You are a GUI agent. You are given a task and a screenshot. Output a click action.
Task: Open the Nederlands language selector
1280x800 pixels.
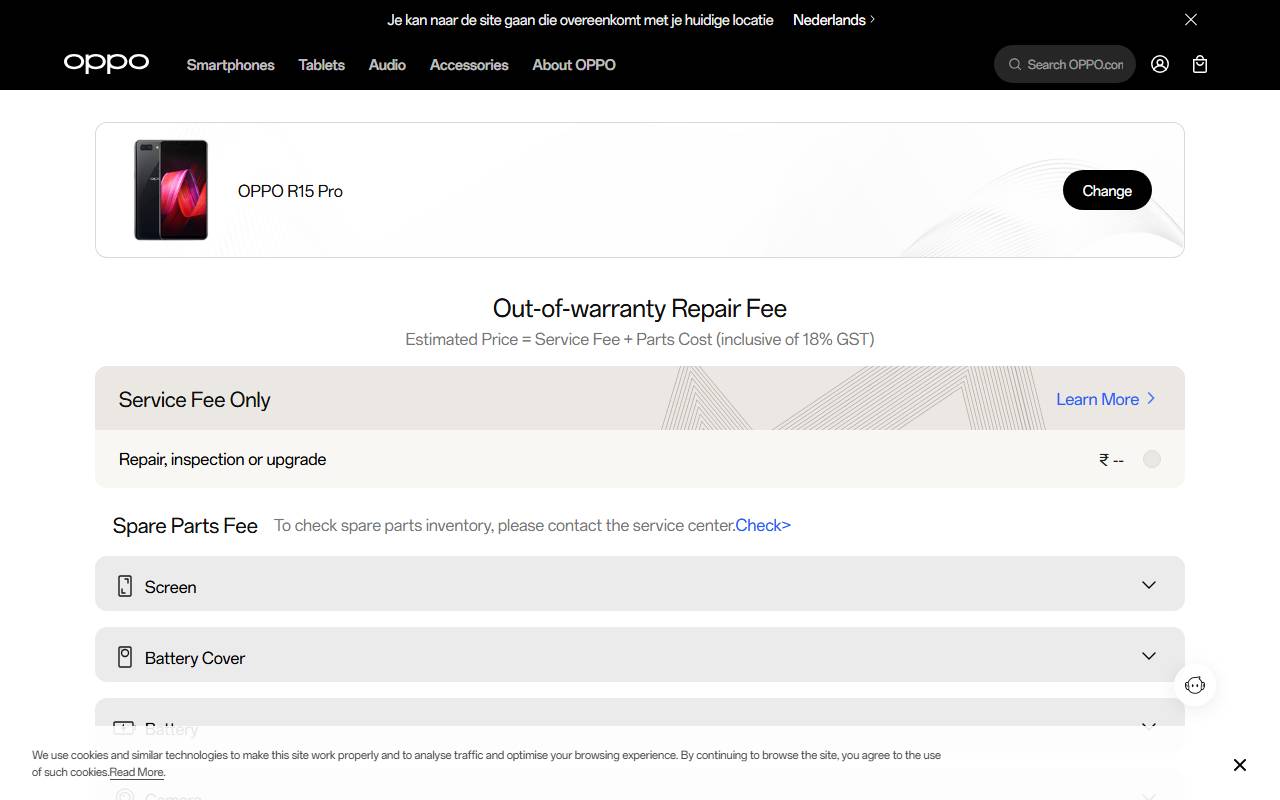click(x=833, y=19)
